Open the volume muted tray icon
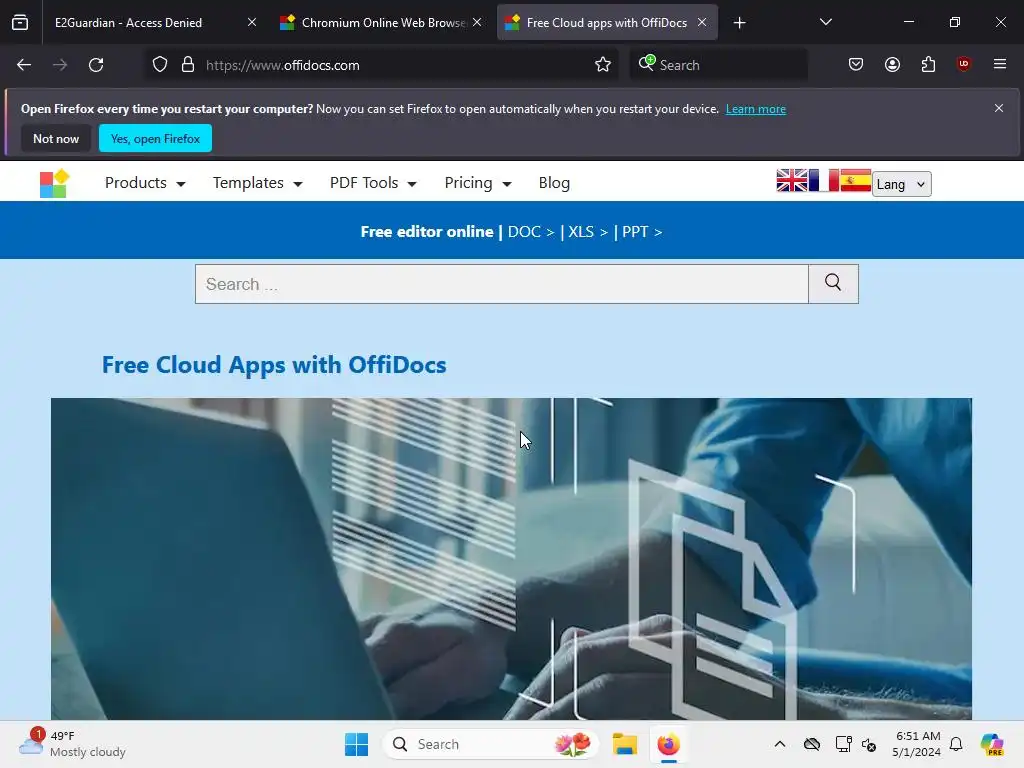This screenshot has width=1024, height=768. [x=869, y=744]
